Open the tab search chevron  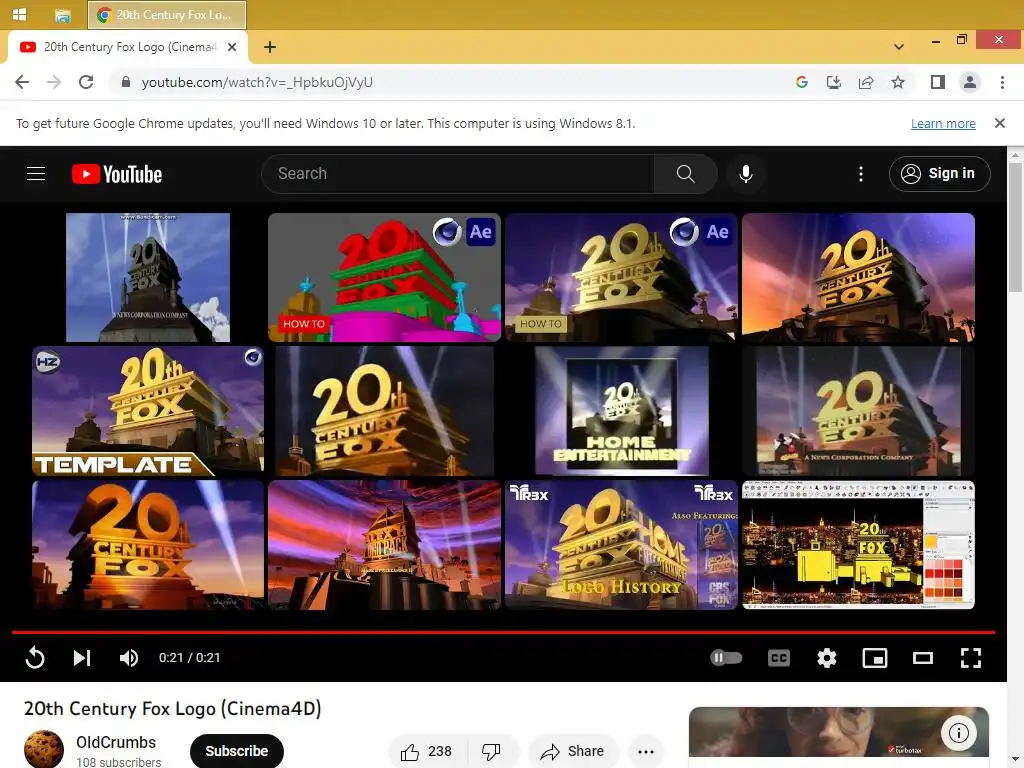[899, 47]
